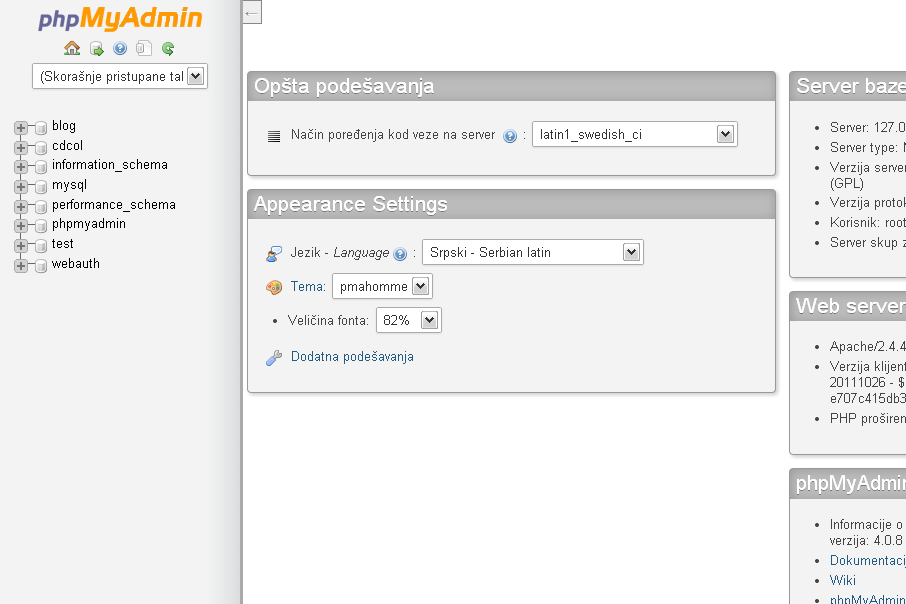Open the webauth database
Screen dimensions: 906x604
[x=76, y=264]
